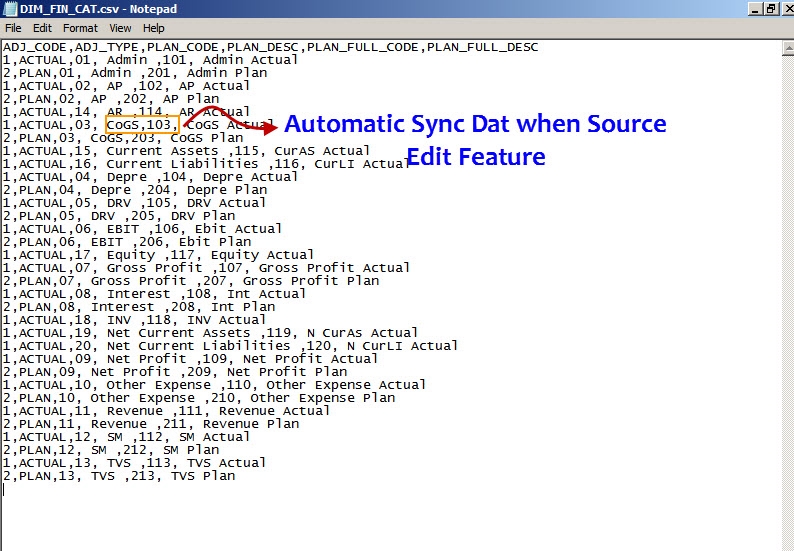Image resolution: width=794 pixels, height=551 pixels.
Task: Click the line '1,ACTUAL,01, Admin ,101, Admin Actual'
Action: pos(150,60)
